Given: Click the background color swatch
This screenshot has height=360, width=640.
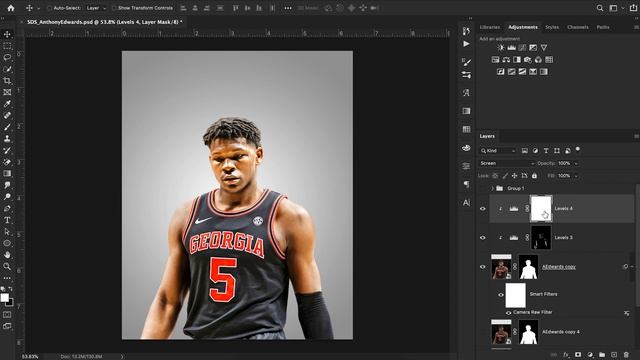Looking at the screenshot, I should [11, 303].
